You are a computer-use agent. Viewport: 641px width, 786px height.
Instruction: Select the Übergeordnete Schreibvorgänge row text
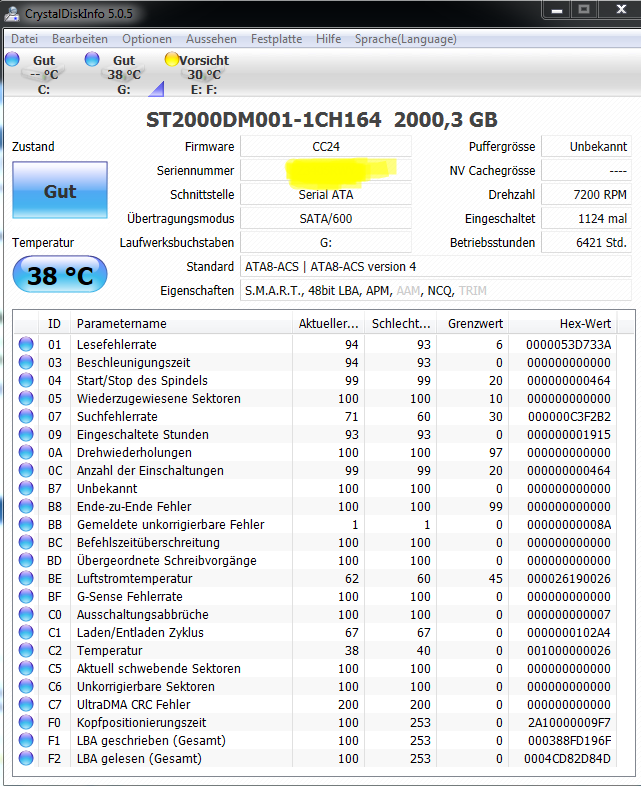pyautogui.click(x=166, y=560)
